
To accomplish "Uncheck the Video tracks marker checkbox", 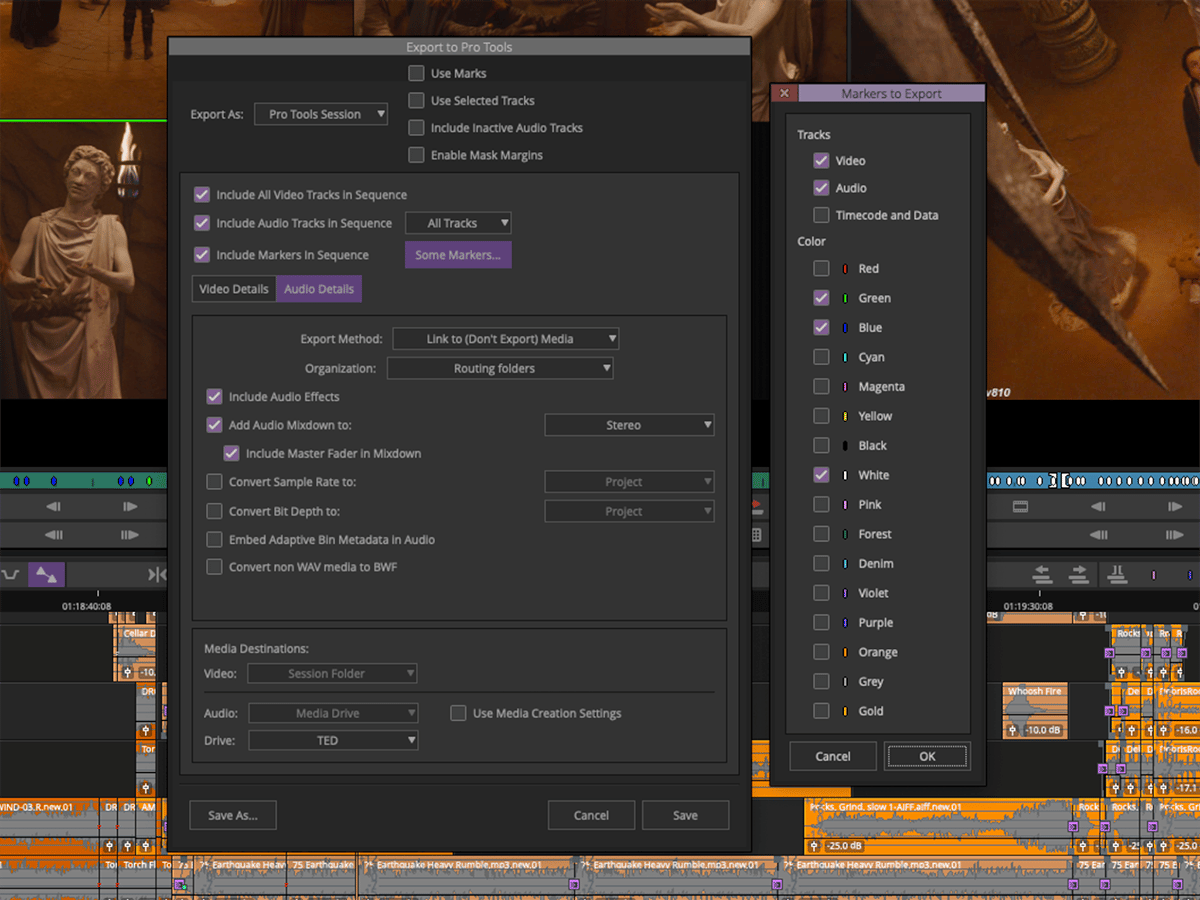I will [x=821, y=160].
